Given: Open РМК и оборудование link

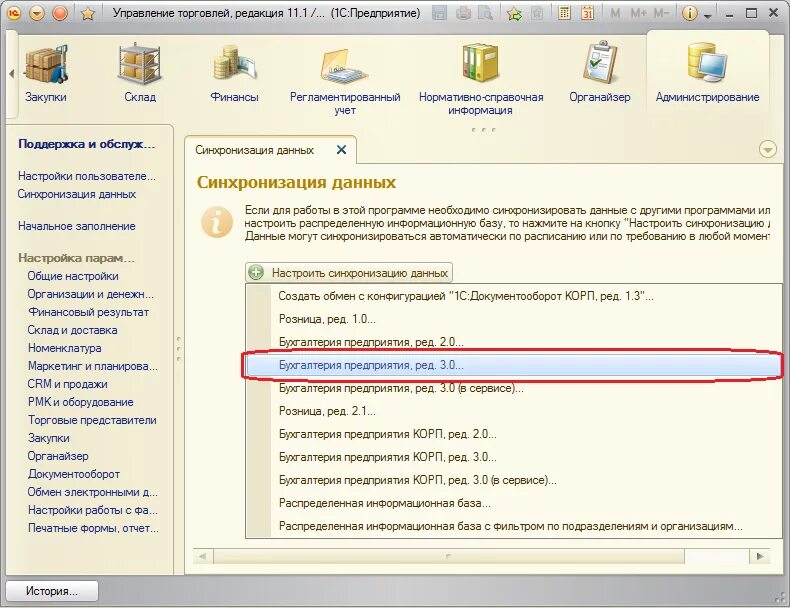Looking at the screenshot, I should (x=81, y=402).
